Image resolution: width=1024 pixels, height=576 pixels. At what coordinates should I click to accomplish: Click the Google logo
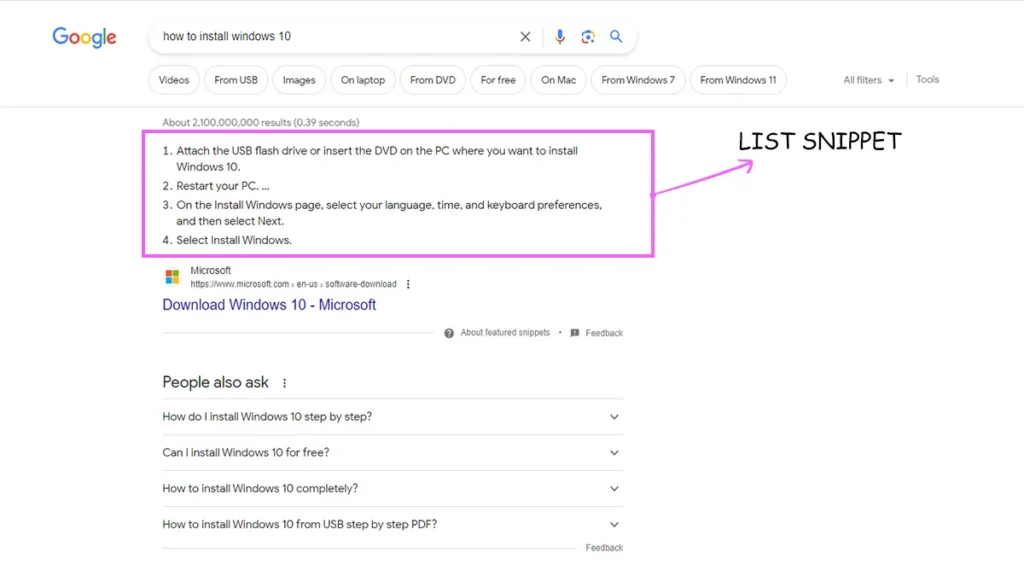(84, 37)
